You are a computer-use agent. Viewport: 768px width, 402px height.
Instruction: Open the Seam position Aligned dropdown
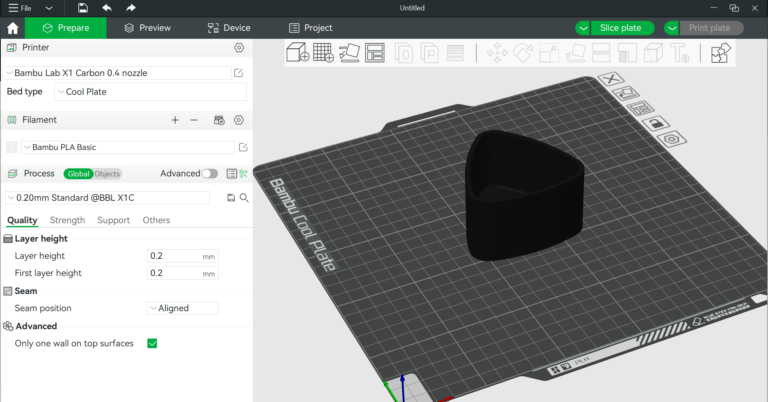coord(183,308)
